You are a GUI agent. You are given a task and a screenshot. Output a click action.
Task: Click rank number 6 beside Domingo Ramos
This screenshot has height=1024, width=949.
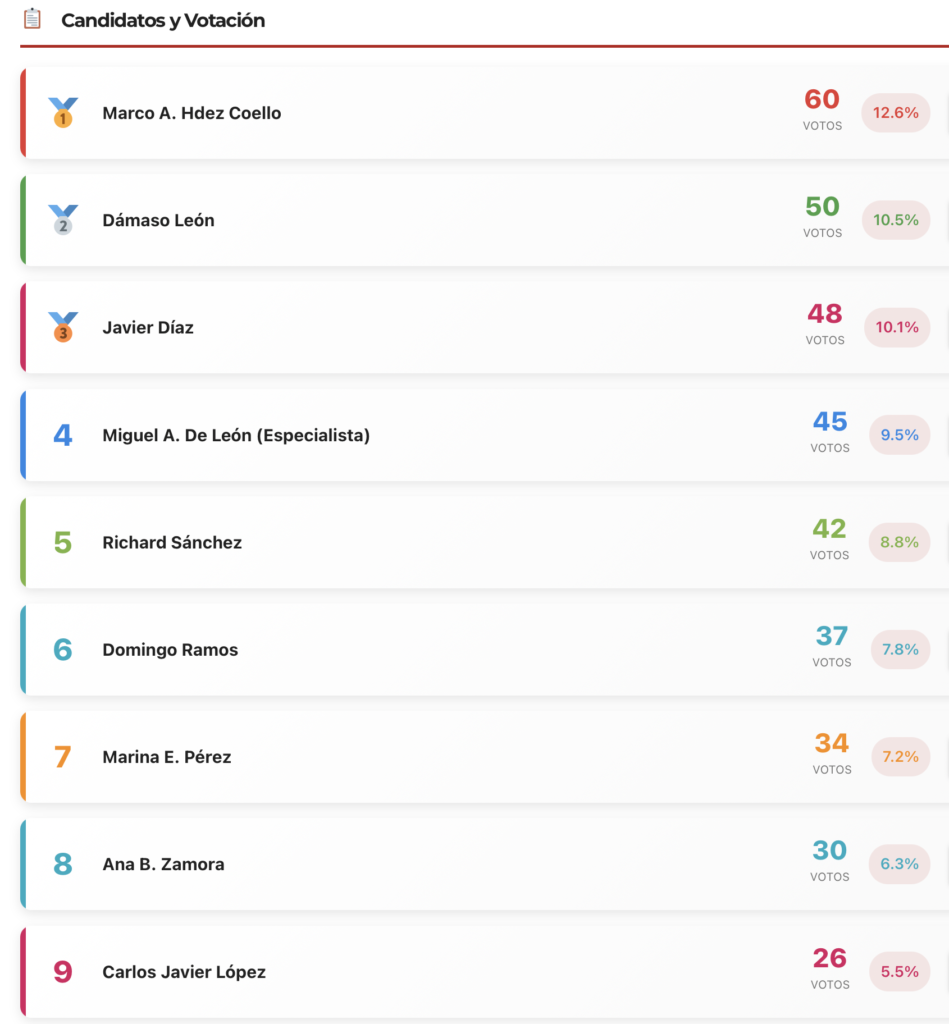(63, 650)
